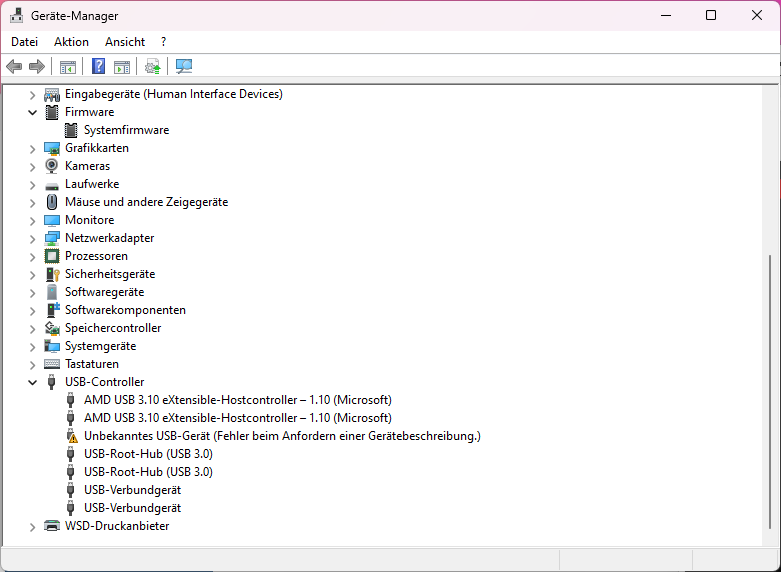This screenshot has height=572, width=781.
Task: Open the Ansicht menu
Action: (x=125, y=42)
